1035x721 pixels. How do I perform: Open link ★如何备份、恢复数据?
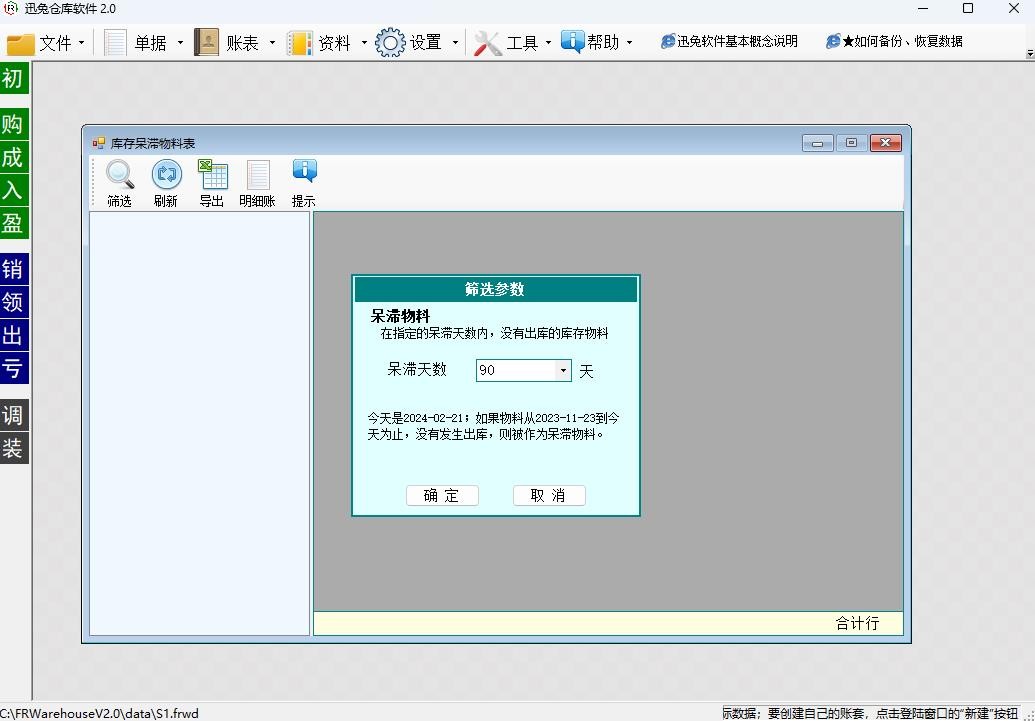pyautogui.click(x=894, y=42)
